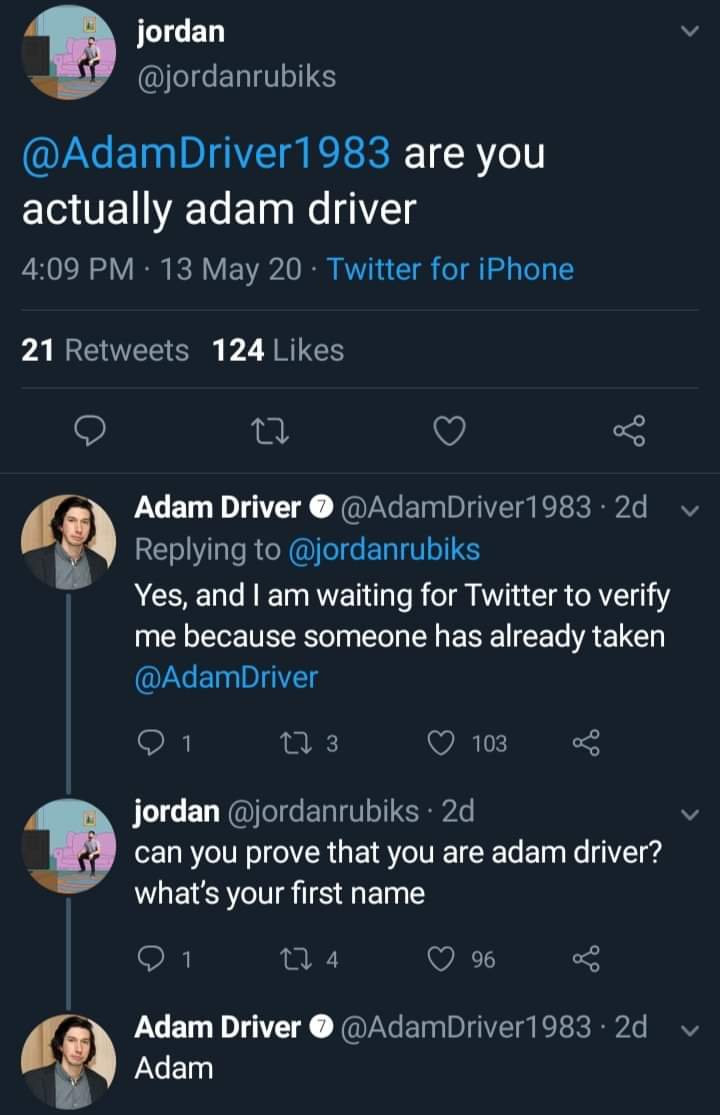Select the retweet icon under the main tweet
Viewport: 720px width, 1115px height.
(270, 431)
